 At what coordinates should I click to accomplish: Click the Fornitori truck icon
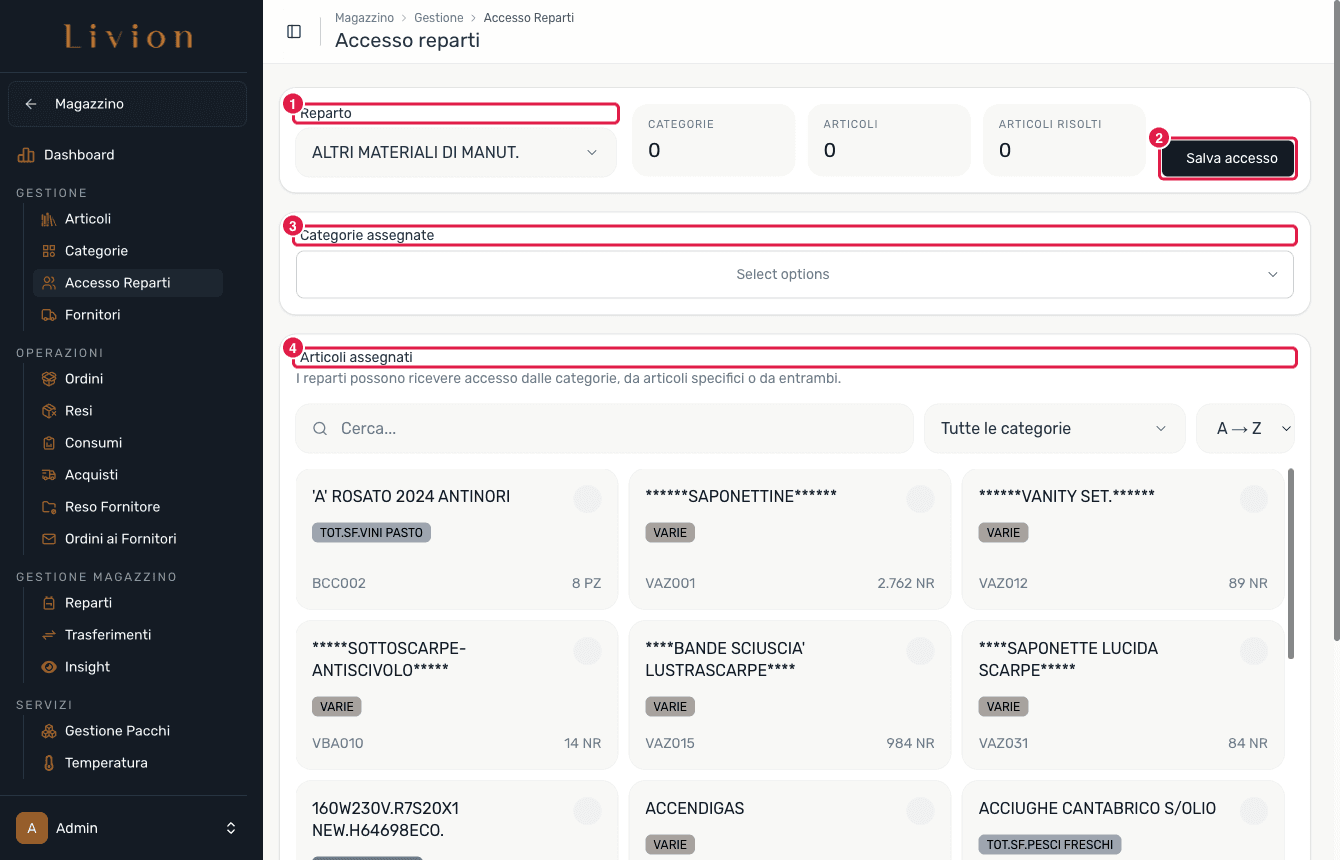(48, 315)
